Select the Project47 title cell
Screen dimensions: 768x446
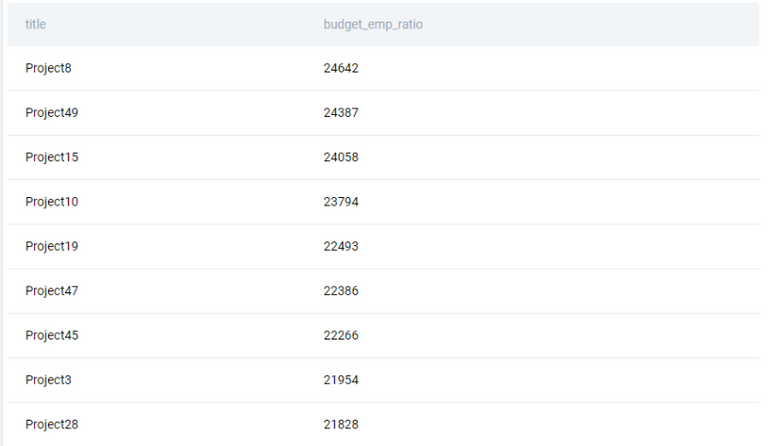pyautogui.click(x=52, y=291)
